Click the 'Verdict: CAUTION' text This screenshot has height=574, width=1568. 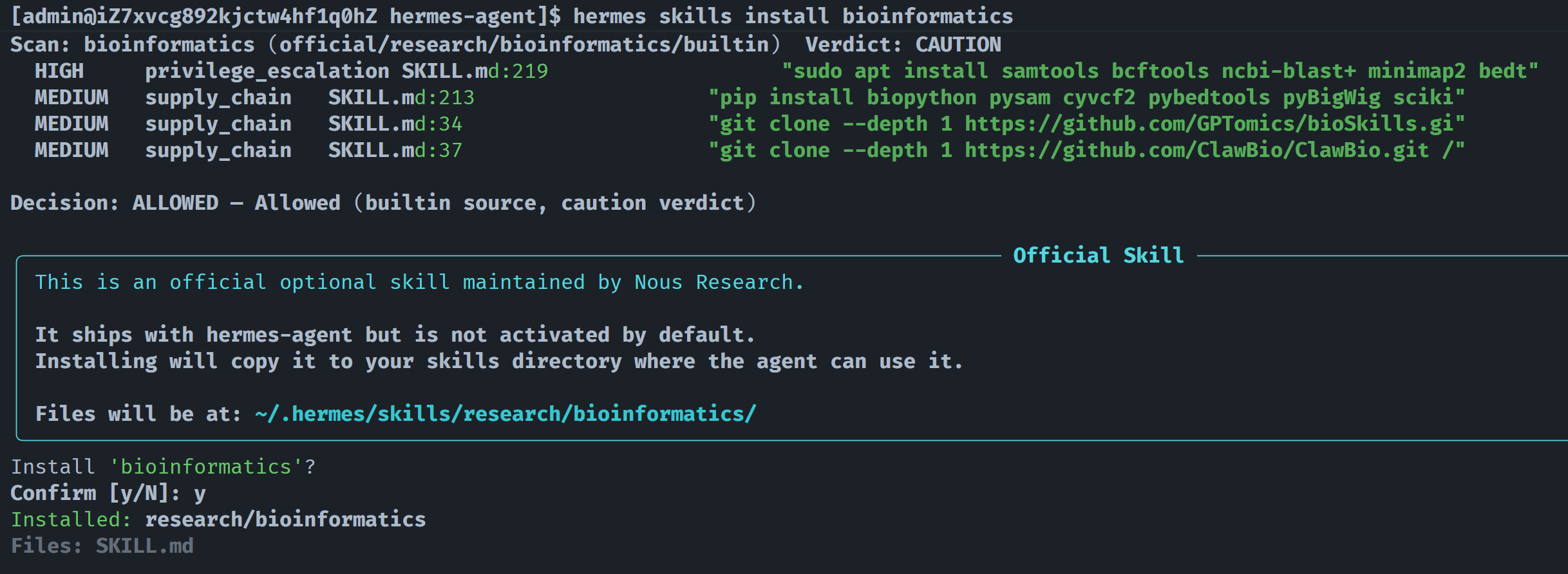click(903, 44)
